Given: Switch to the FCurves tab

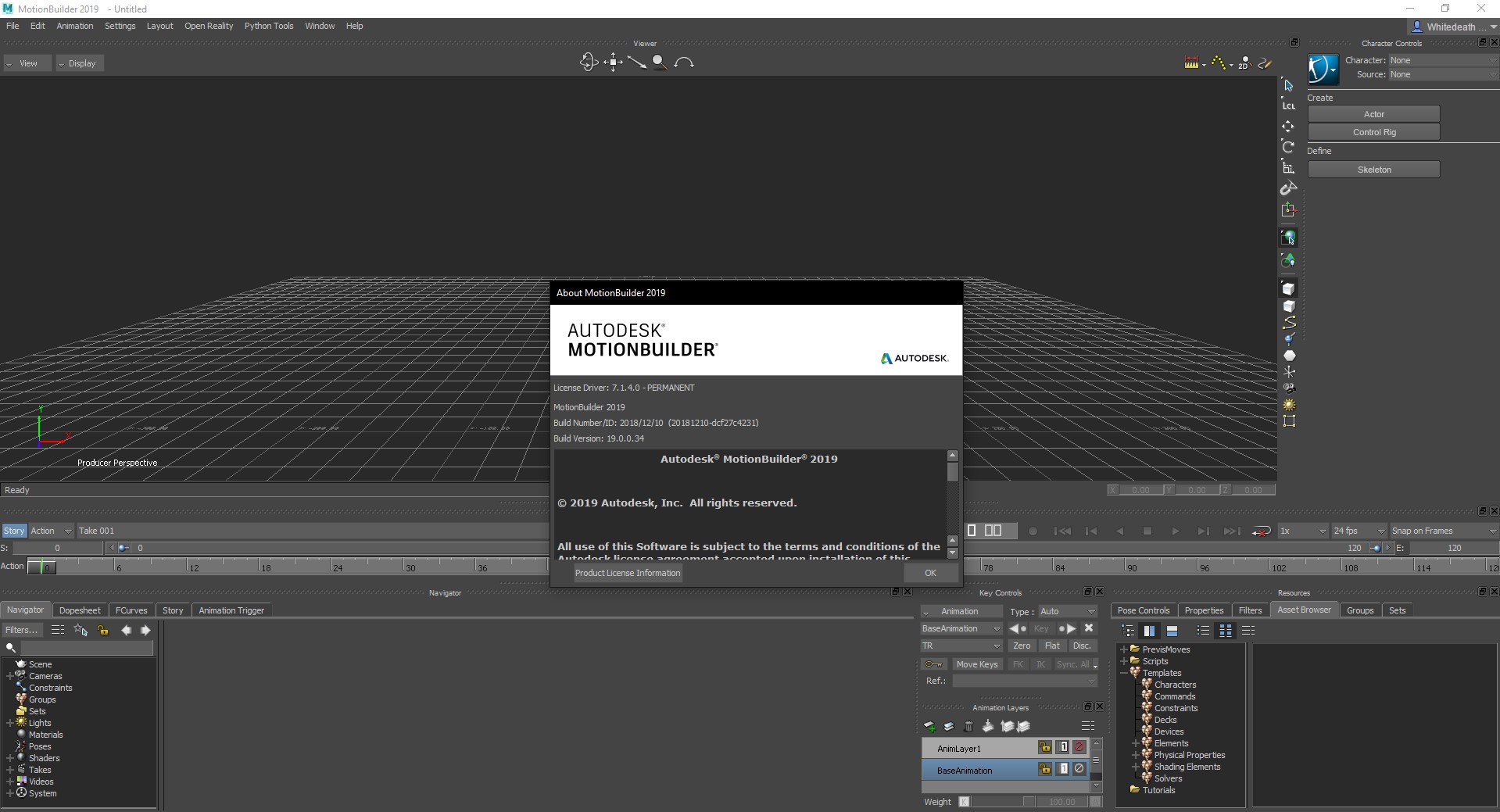Looking at the screenshot, I should pos(131,610).
